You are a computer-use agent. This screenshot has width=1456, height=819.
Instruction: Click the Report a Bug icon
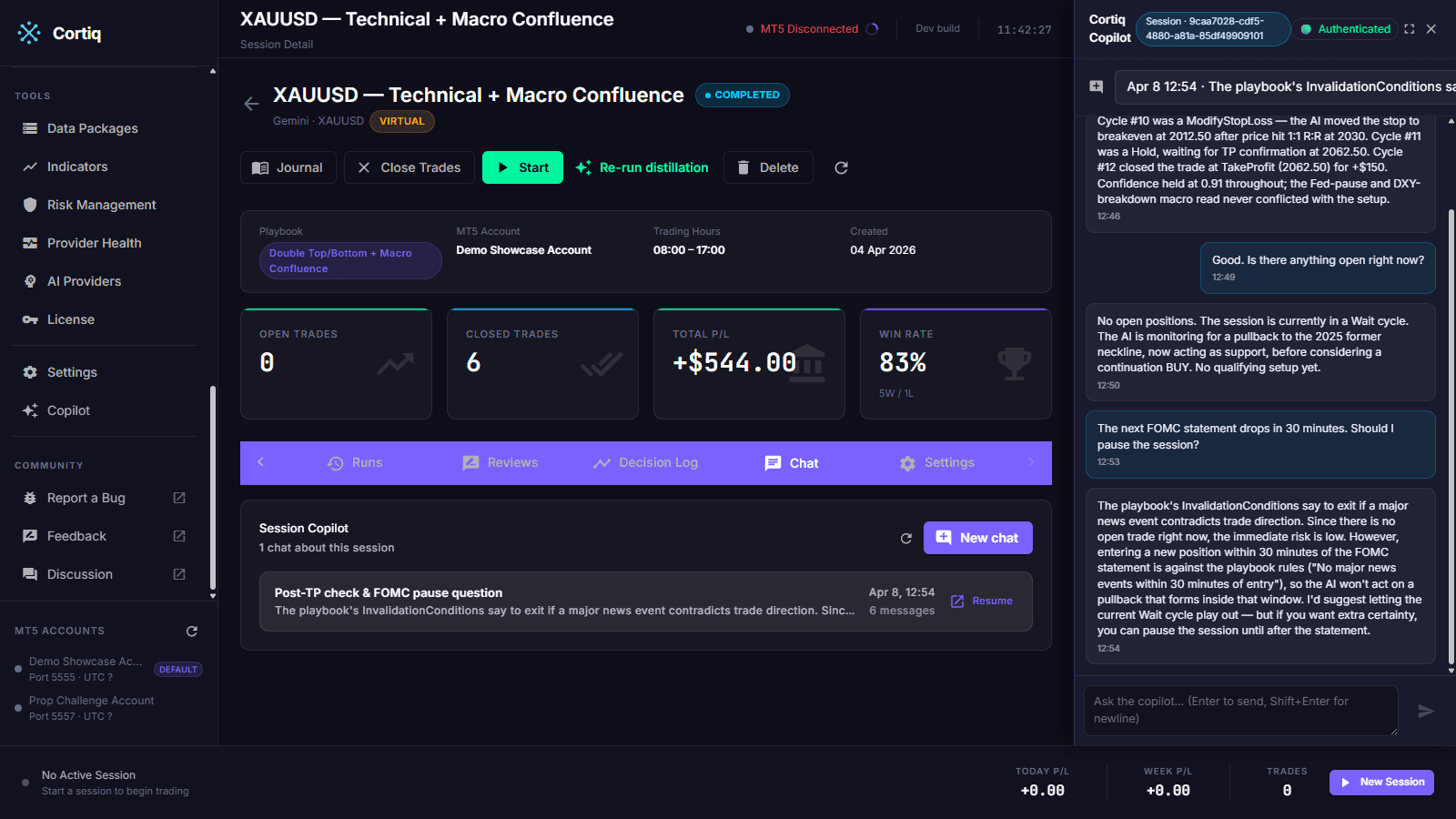(x=30, y=498)
